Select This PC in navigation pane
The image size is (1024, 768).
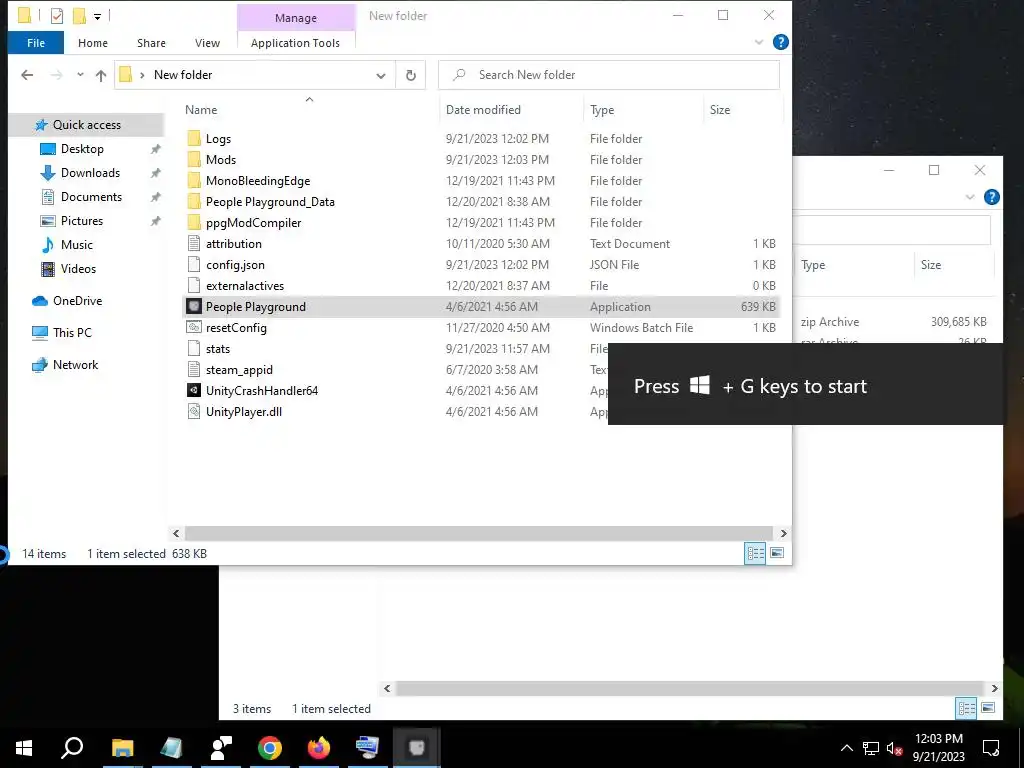pyautogui.click(x=72, y=332)
